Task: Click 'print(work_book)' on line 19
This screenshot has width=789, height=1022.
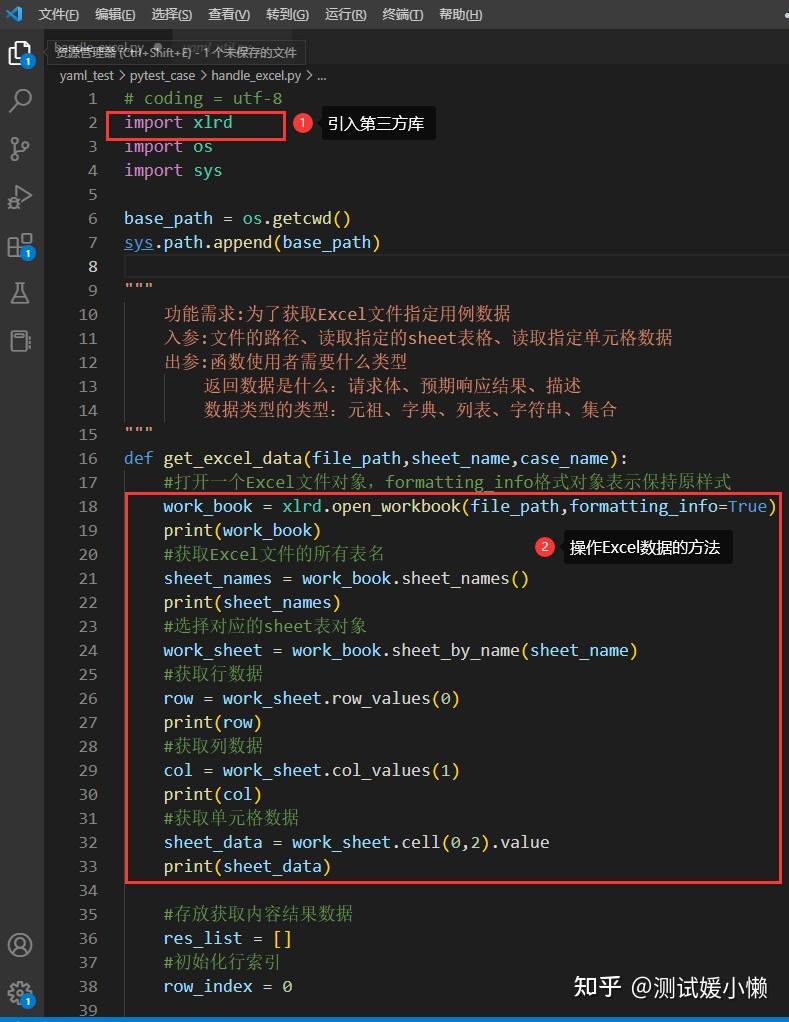Action: point(242,531)
